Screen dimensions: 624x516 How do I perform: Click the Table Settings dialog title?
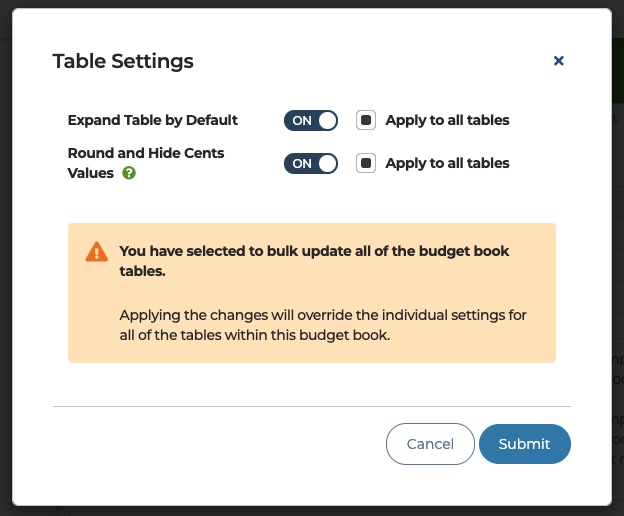tap(123, 61)
